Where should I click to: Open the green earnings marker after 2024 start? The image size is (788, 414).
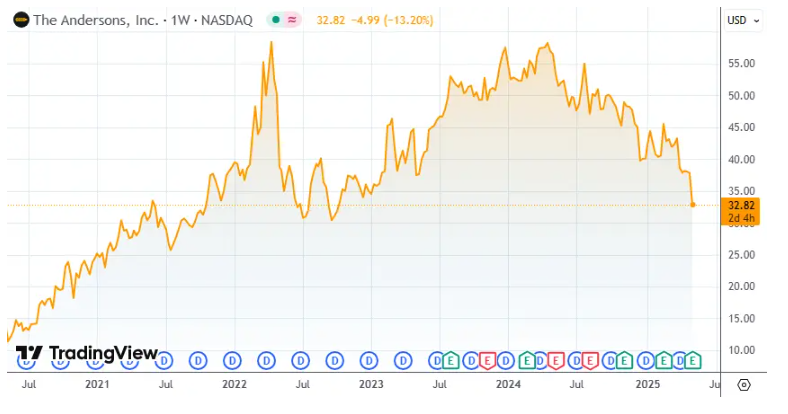click(527, 360)
